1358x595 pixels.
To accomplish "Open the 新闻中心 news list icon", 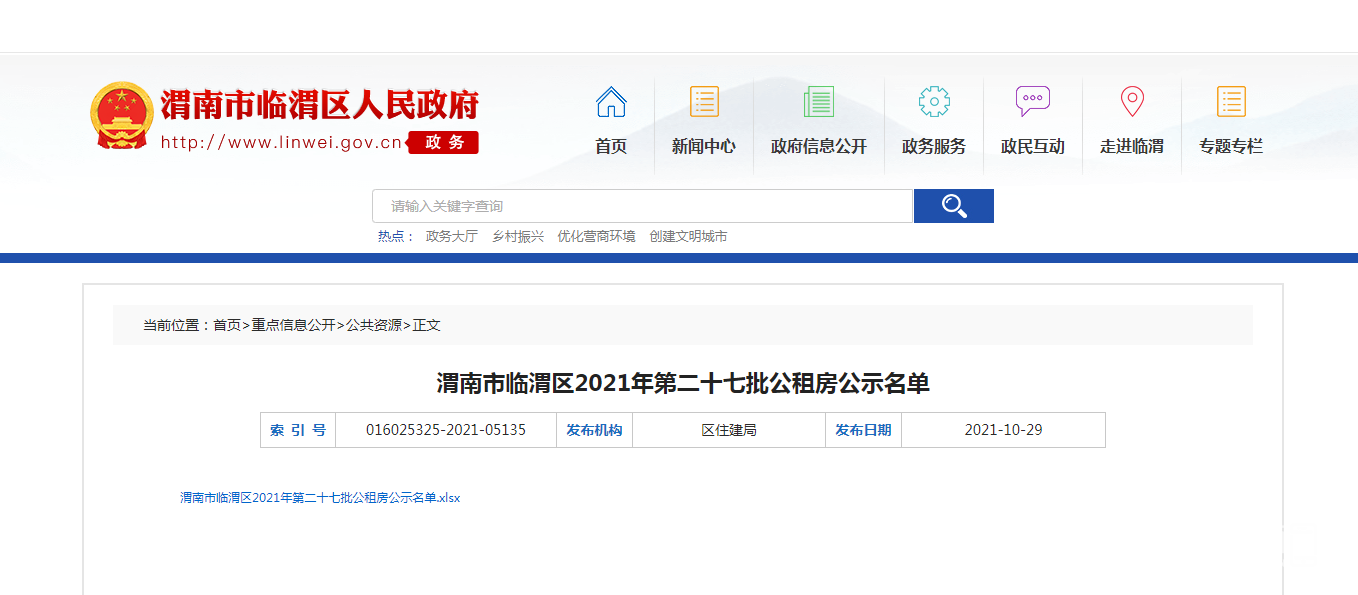I will 704,102.
